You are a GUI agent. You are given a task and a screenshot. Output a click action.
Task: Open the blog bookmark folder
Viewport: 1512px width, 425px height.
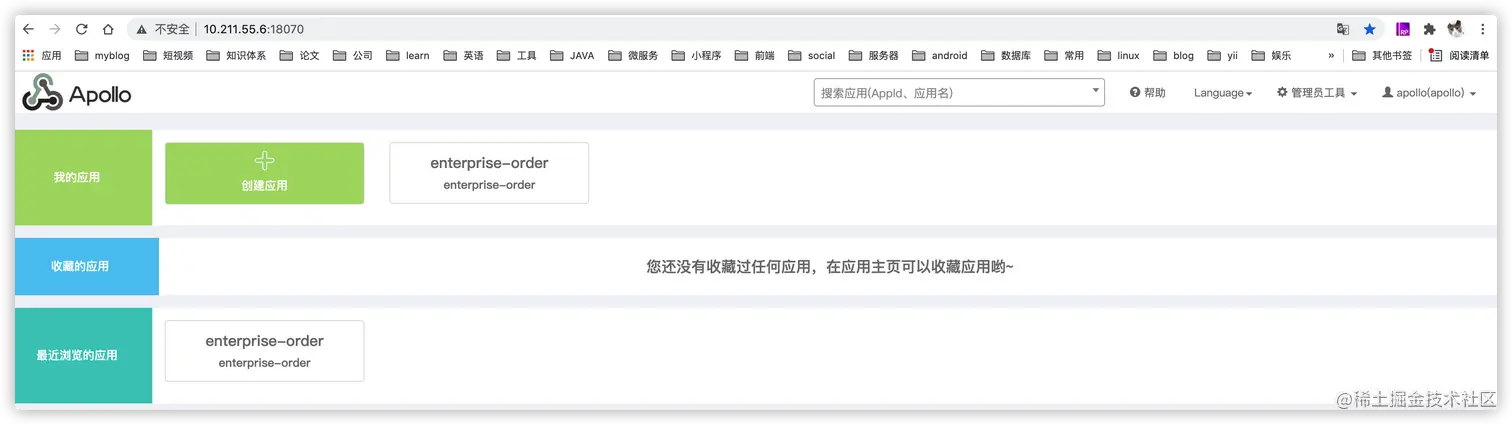1174,56
